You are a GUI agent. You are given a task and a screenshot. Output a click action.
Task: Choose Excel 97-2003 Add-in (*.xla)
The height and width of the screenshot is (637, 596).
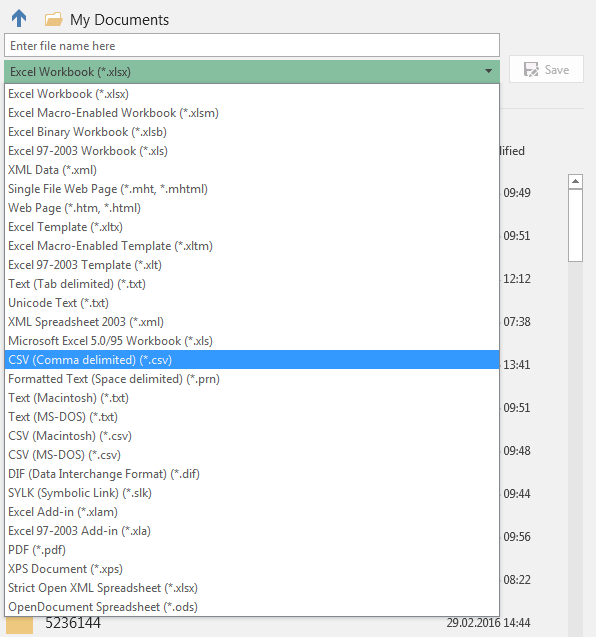pyautogui.click(x=252, y=531)
